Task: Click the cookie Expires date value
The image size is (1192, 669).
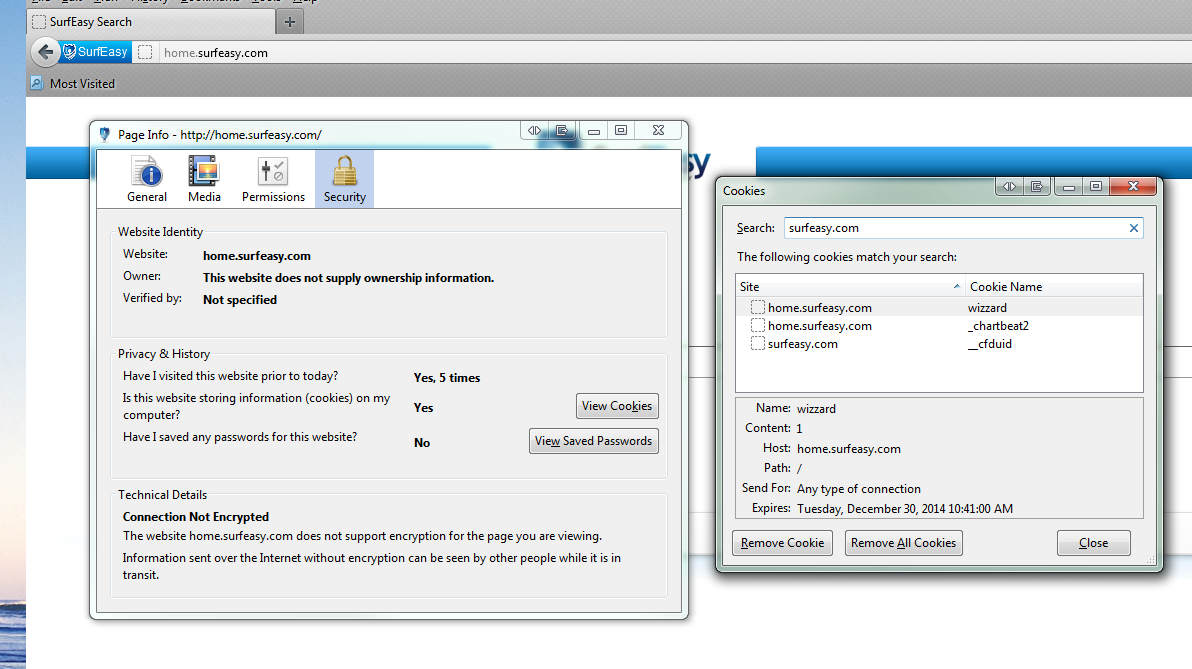Action: tap(905, 509)
